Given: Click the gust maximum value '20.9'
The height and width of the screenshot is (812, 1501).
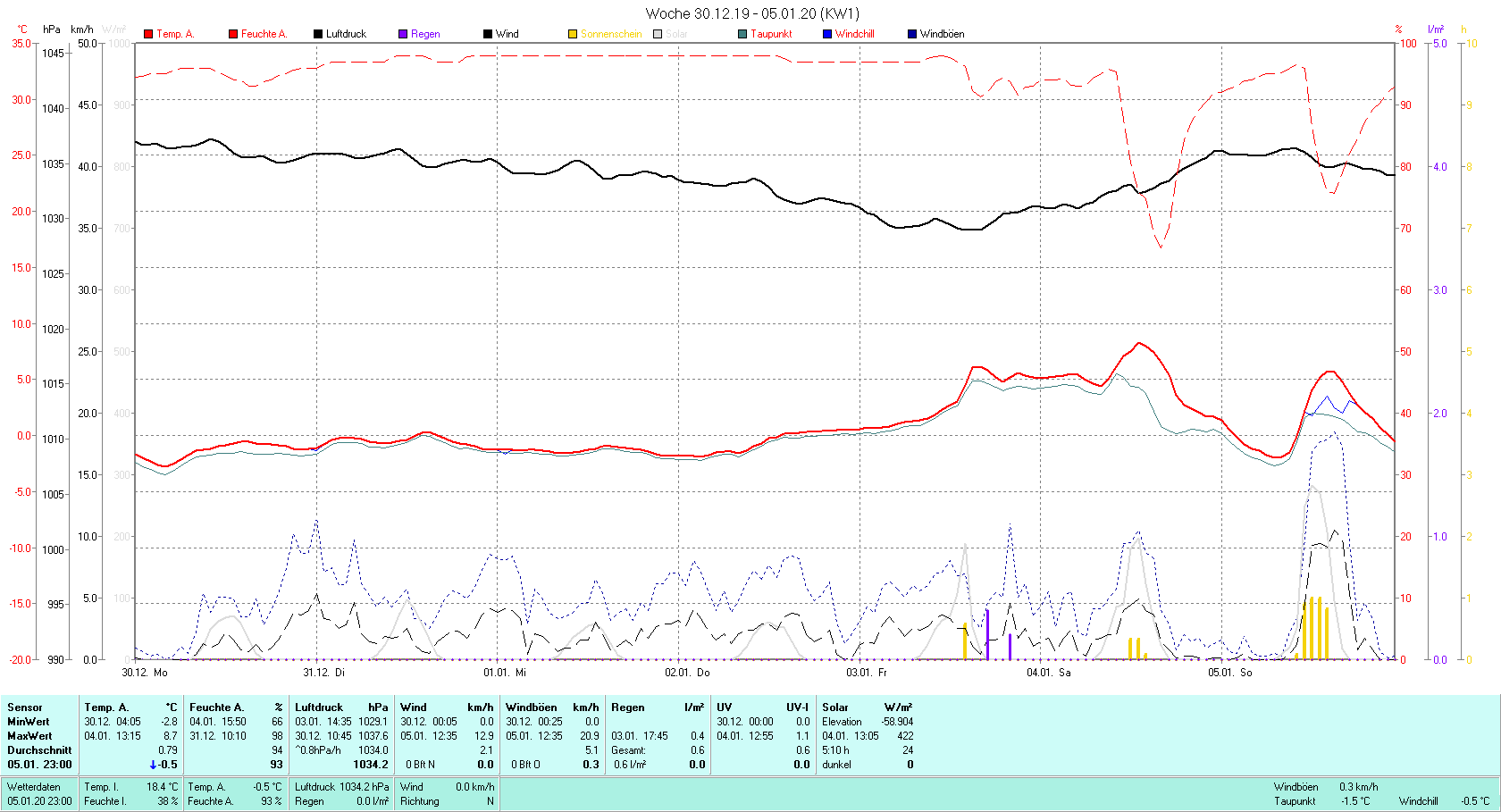Looking at the screenshot, I should (x=590, y=736).
